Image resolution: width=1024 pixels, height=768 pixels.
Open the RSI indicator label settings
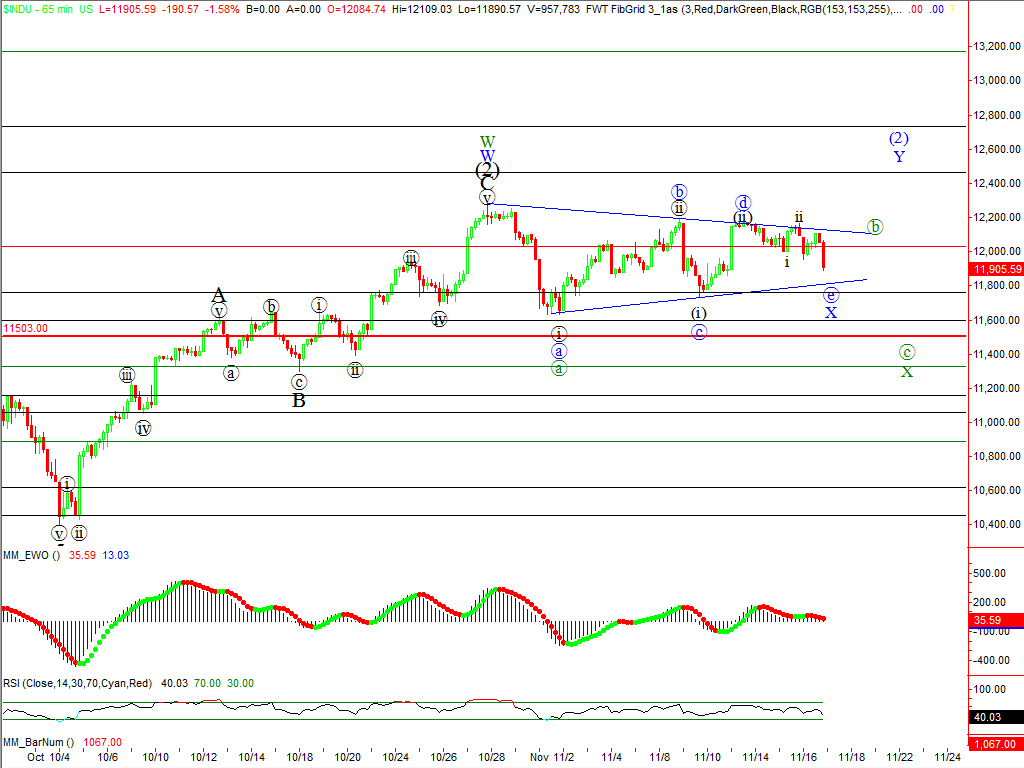(75, 683)
